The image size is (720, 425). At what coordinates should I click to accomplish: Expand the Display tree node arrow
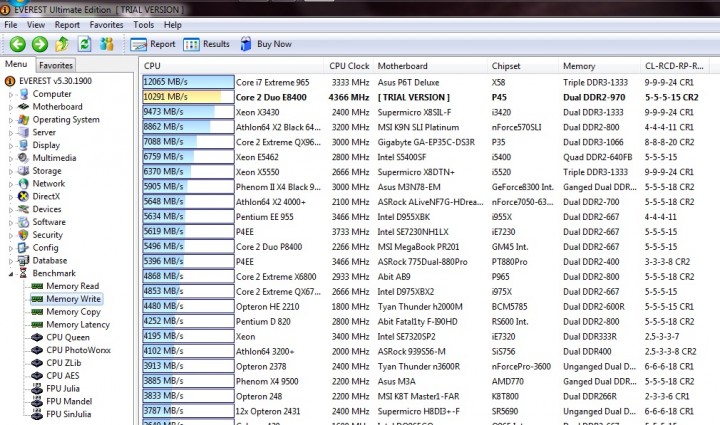click(11, 146)
